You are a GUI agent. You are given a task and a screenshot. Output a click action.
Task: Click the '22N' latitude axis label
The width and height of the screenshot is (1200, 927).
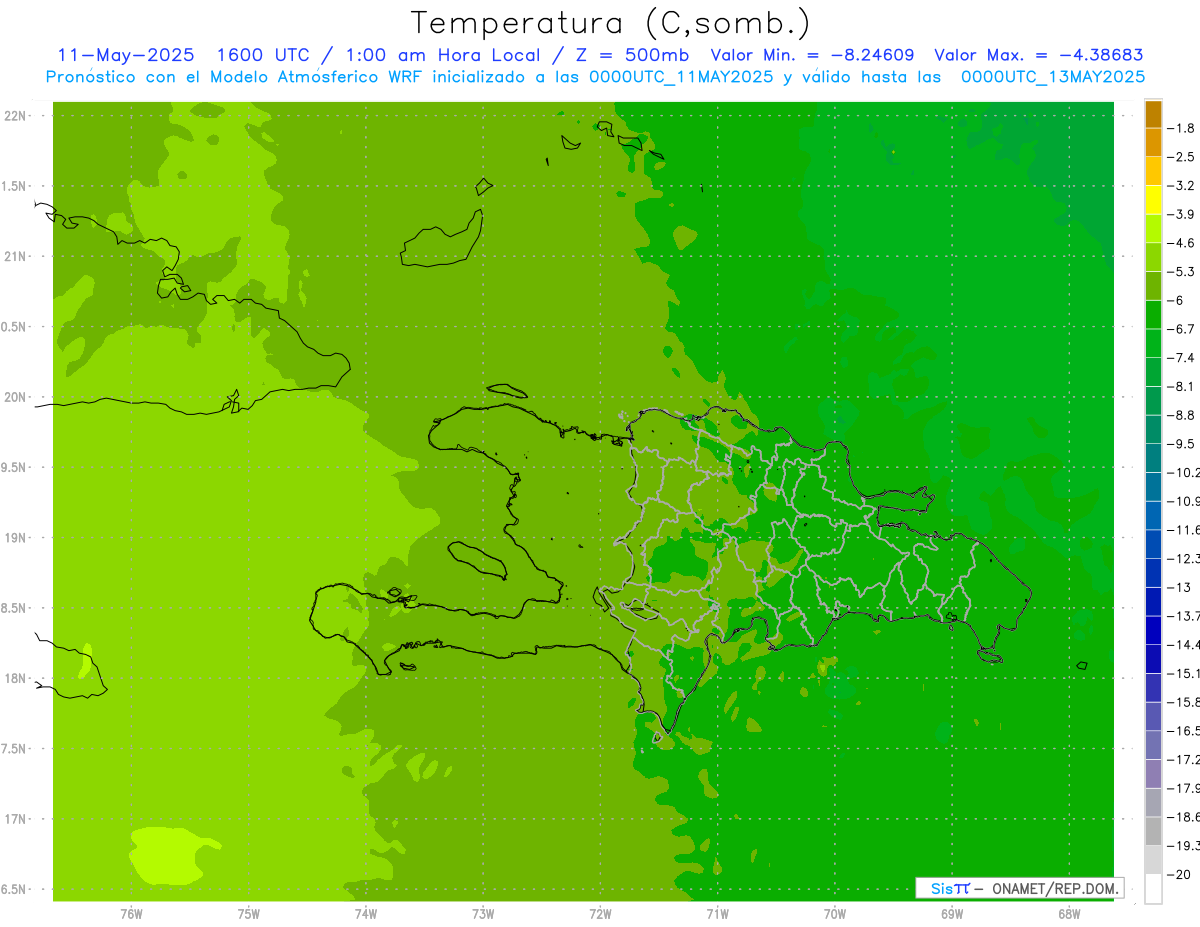coord(16,116)
